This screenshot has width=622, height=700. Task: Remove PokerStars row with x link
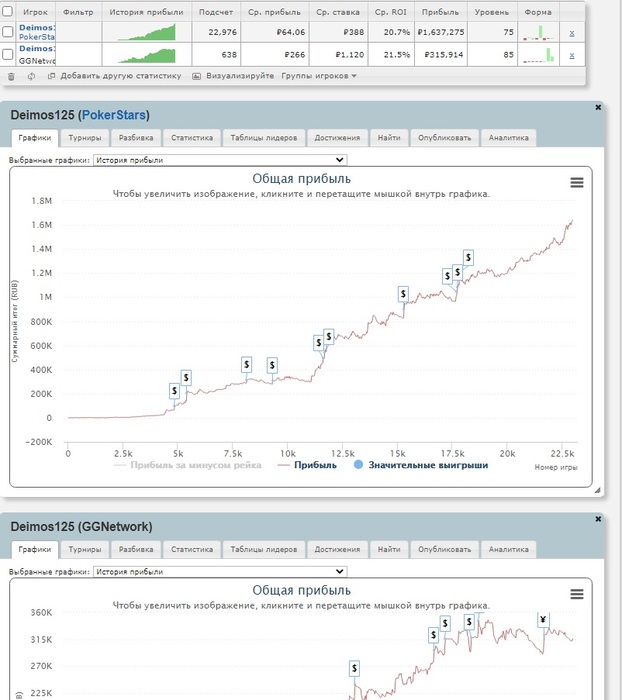tap(572, 33)
